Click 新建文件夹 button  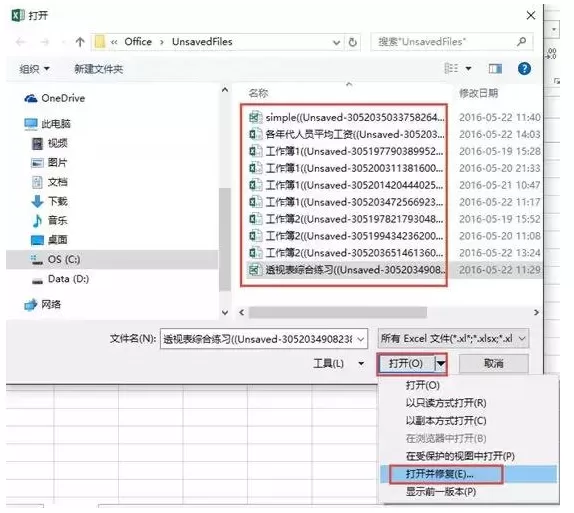[x=98, y=69]
